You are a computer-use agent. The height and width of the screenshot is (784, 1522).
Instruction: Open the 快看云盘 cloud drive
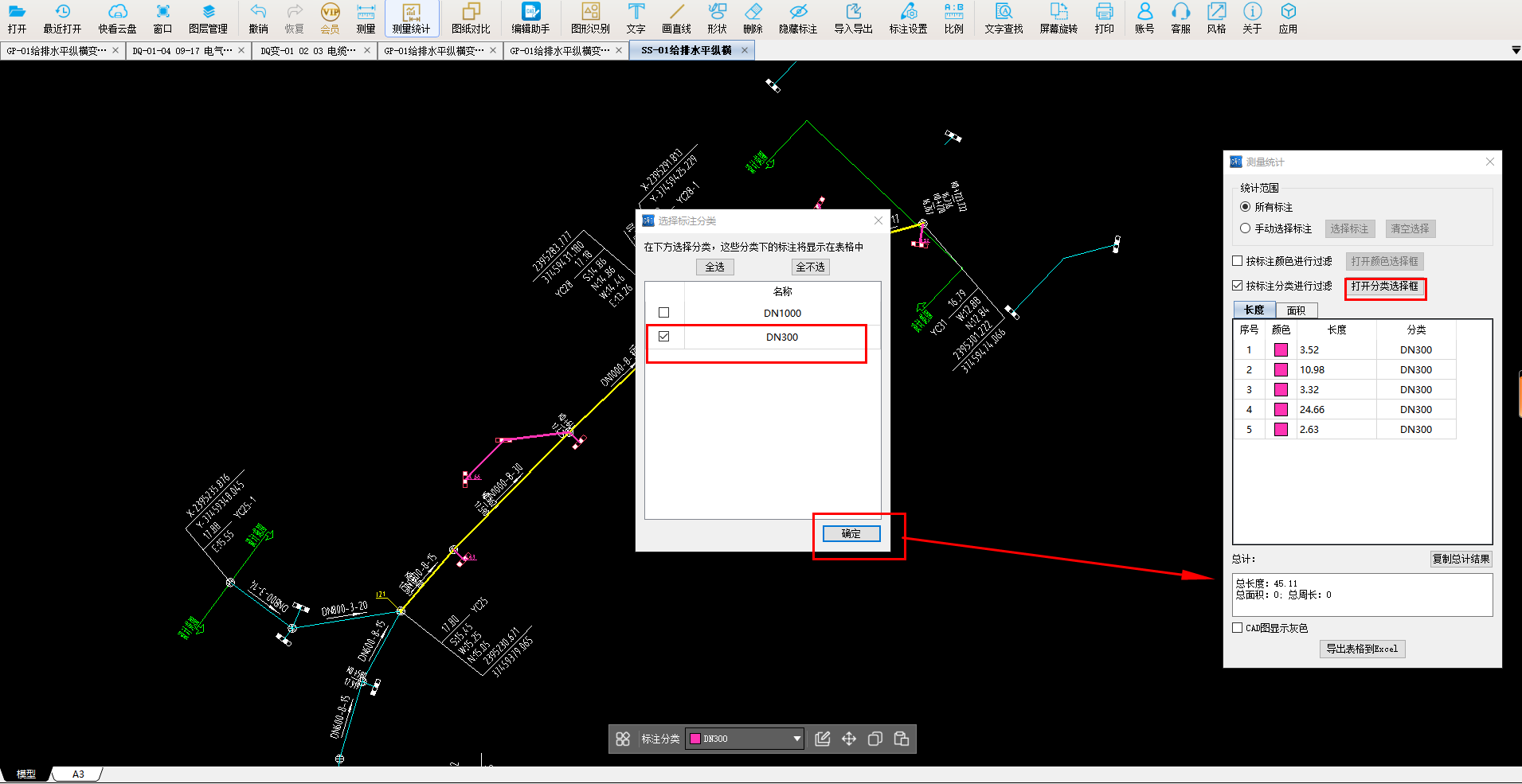(117, 18)
